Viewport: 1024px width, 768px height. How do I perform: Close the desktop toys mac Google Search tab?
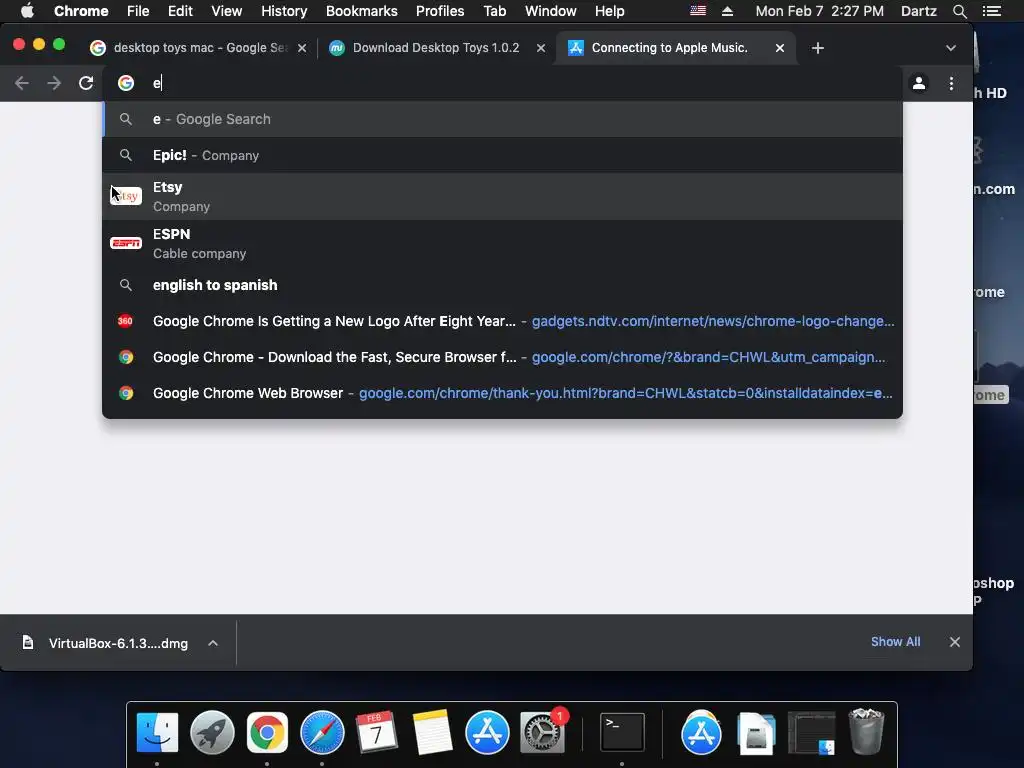coord(302,48)
